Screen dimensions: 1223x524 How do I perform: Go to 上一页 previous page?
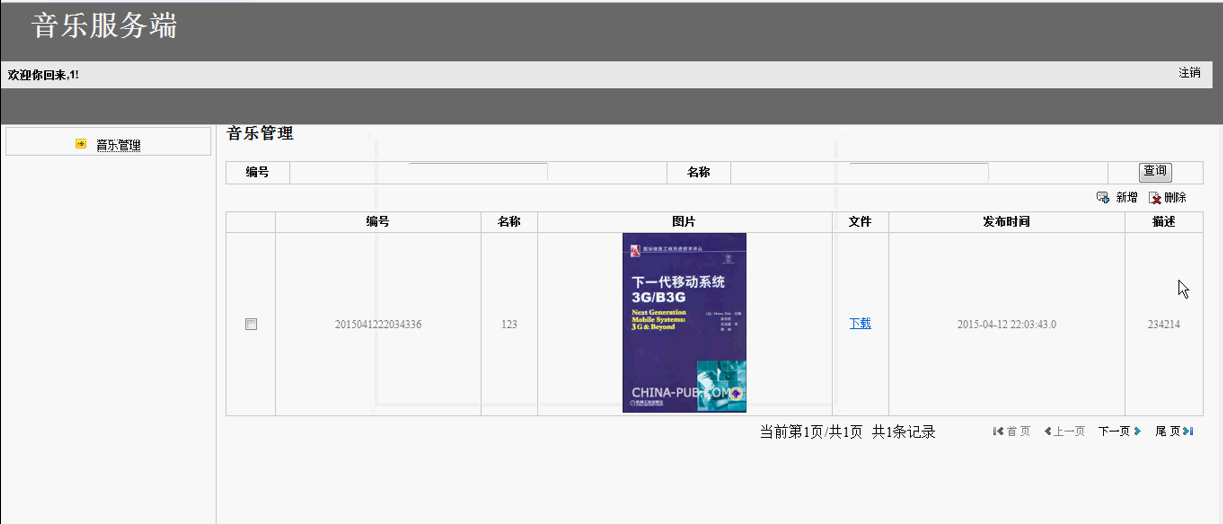[x=1069, y=431]
